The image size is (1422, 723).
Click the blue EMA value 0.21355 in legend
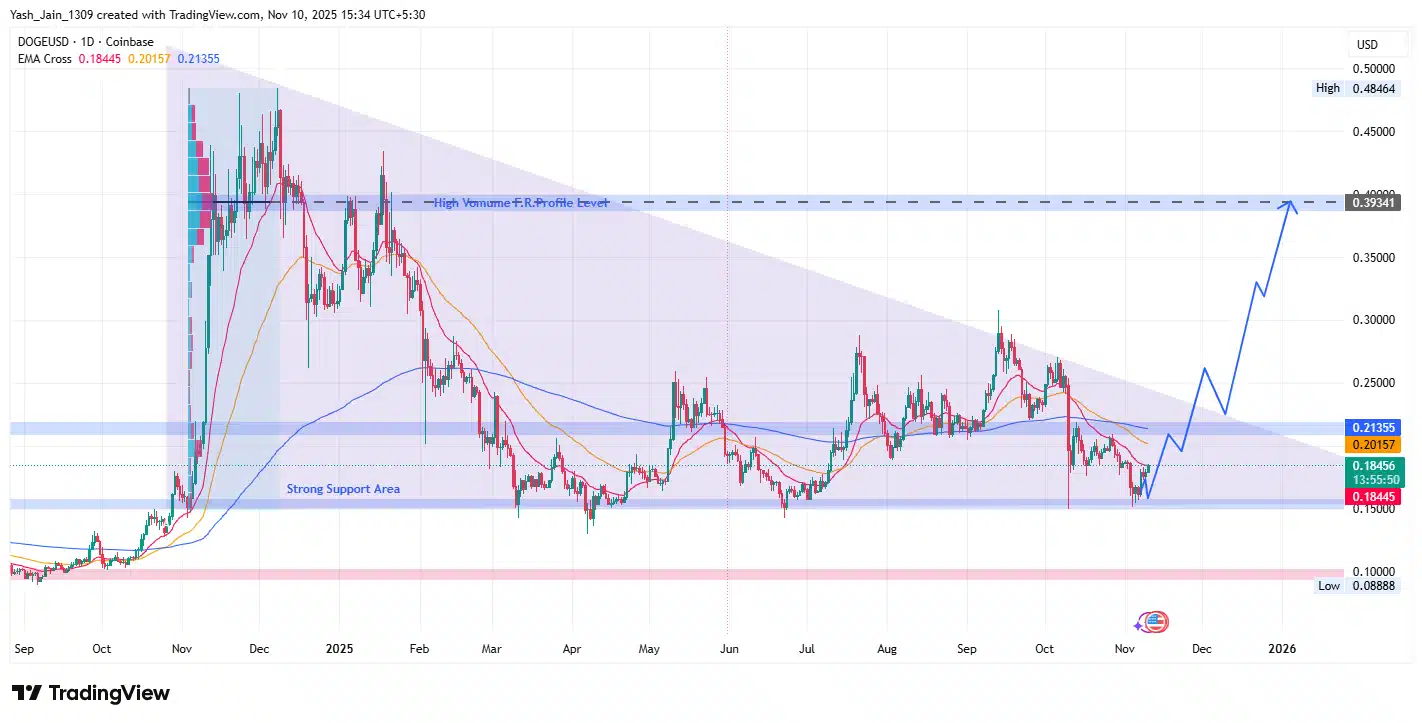[198, 59]
